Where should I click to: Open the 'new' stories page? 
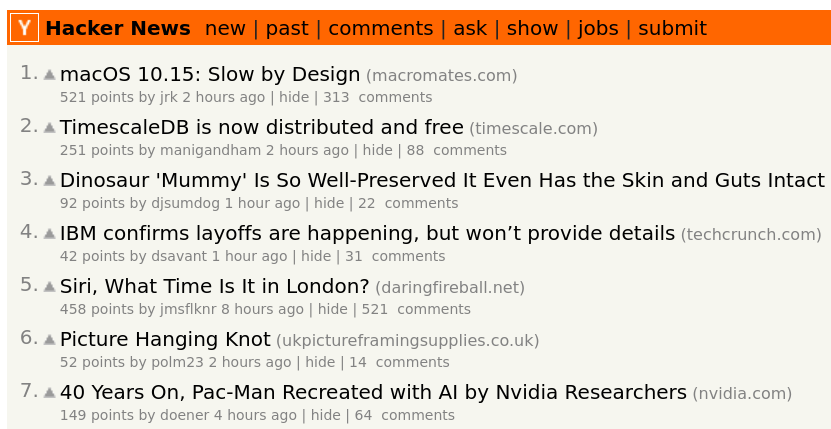coord(225,28)
